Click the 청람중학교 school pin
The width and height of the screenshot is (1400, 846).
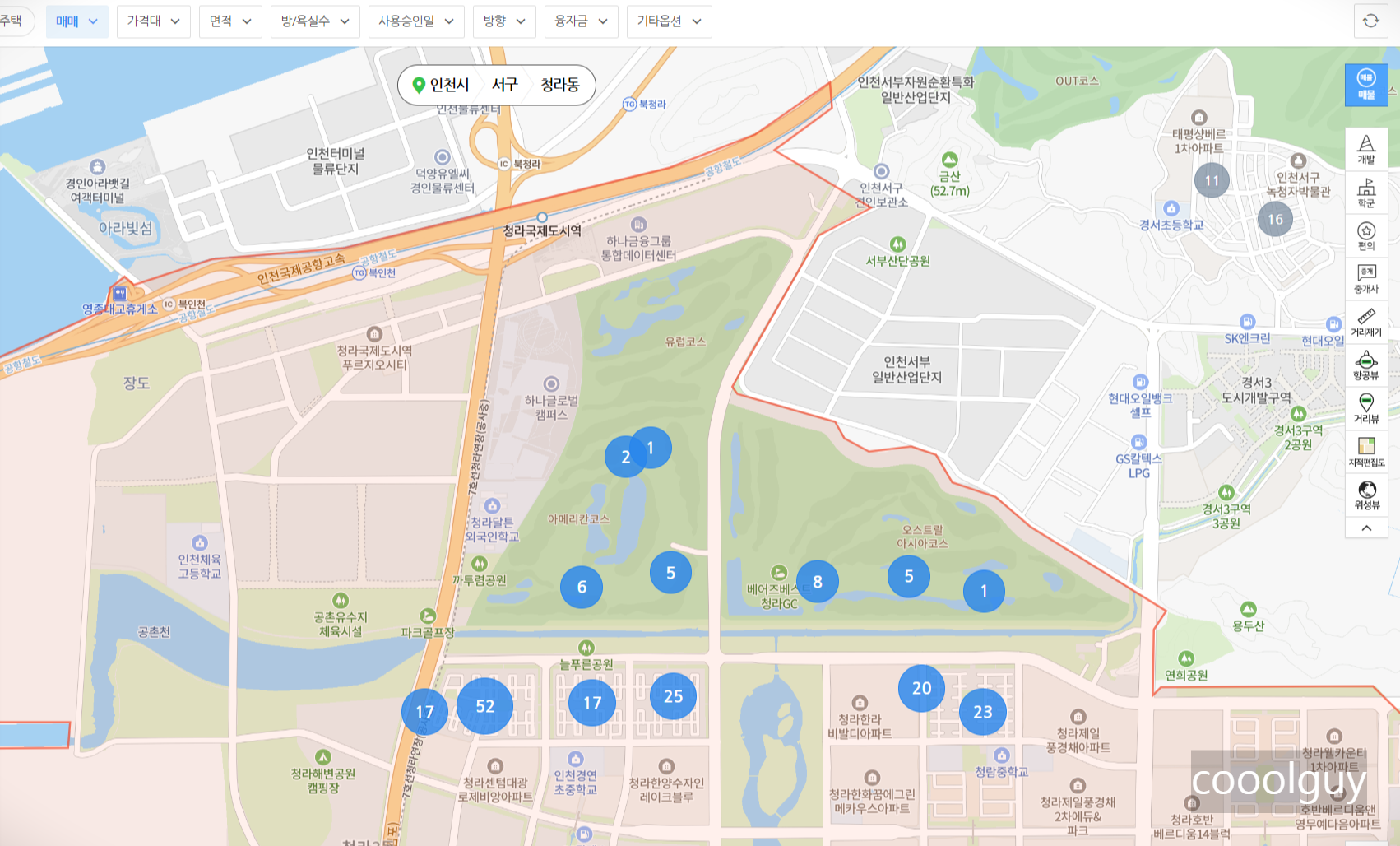coord(1001,755)
